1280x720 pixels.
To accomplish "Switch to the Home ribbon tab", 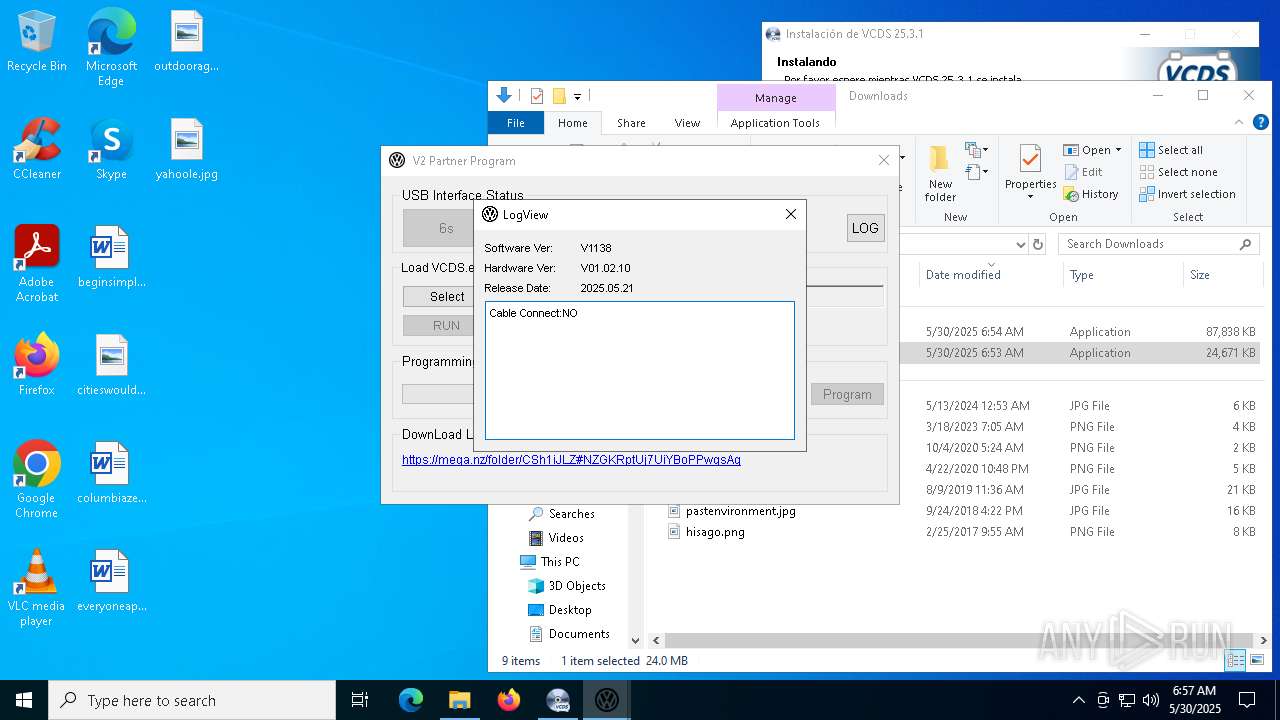I will (573, 123).
